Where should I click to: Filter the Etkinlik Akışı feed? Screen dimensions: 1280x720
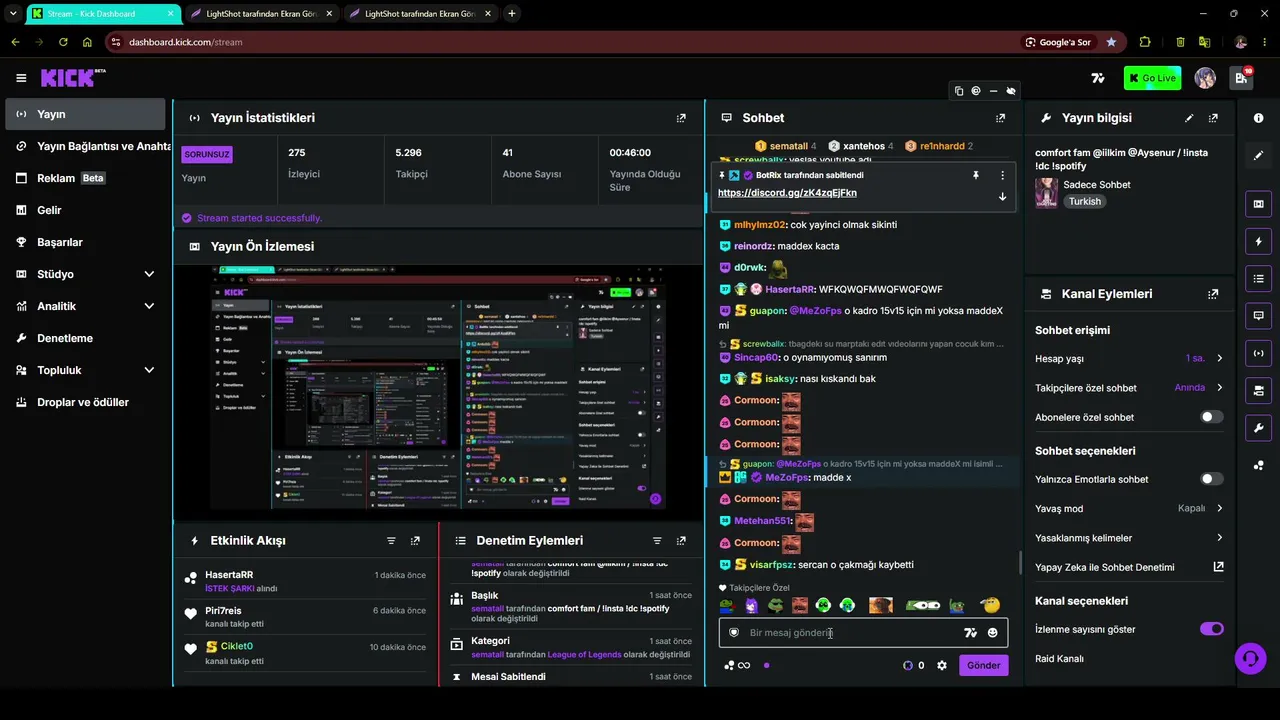tap(391, 541)
